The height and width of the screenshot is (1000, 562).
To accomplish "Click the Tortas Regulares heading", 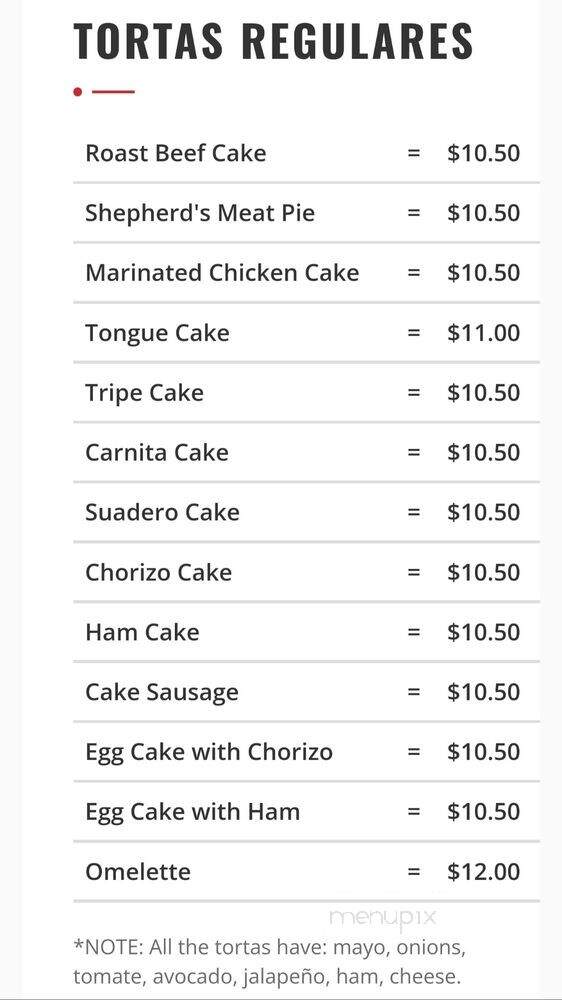I will point(273,40).
